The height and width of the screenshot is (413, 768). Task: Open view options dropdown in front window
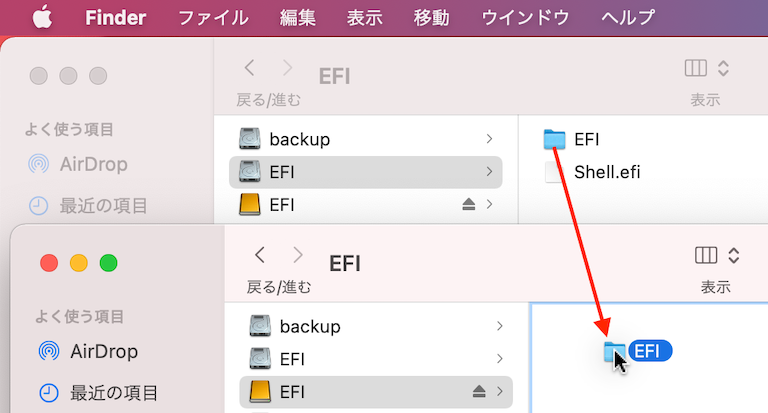[x=733, y=255]
